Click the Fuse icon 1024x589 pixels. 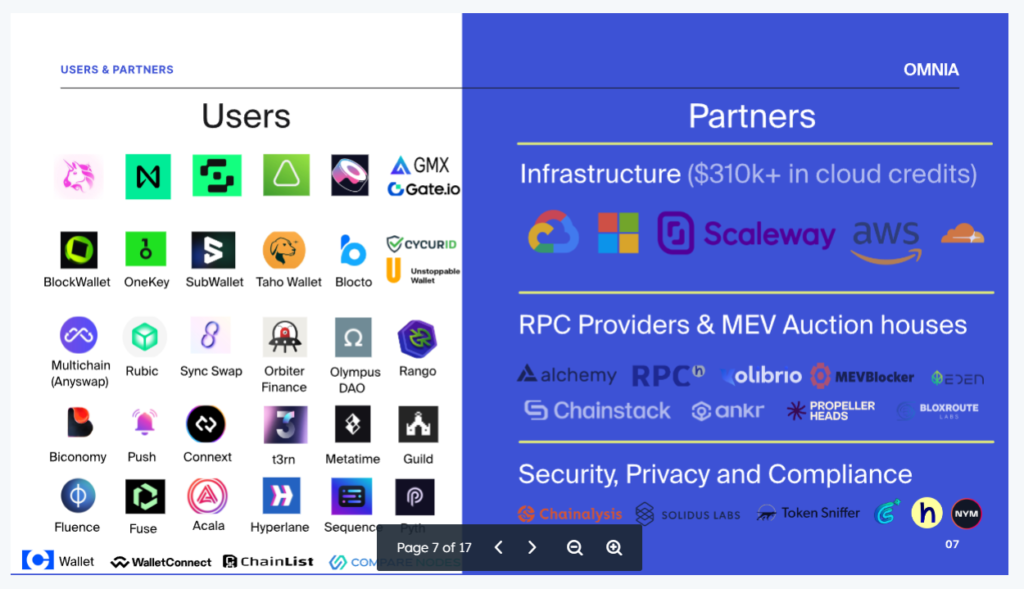point(145,496)
